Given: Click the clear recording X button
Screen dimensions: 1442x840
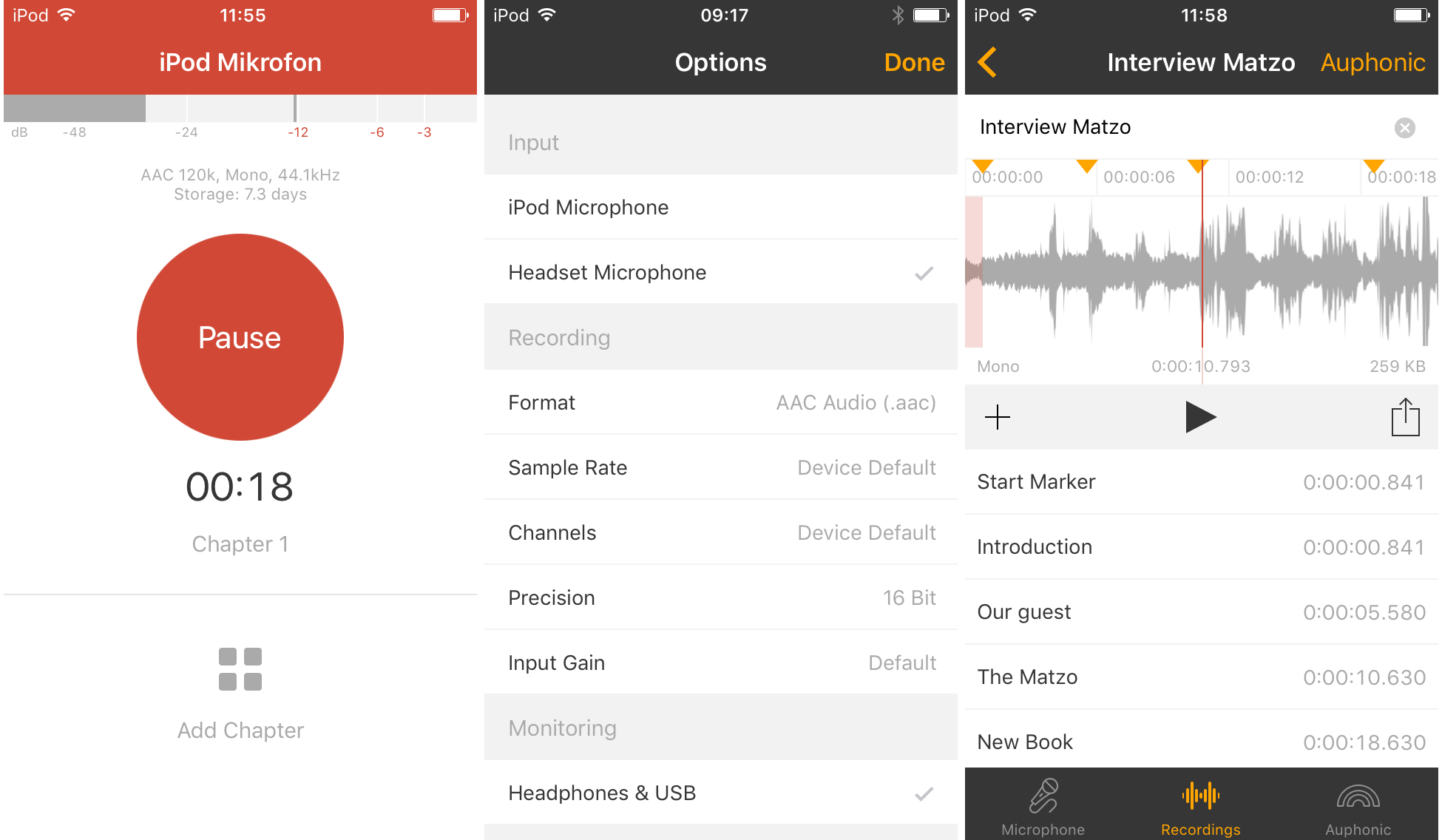Looking at the screenshot, I should pos(1405,128).
